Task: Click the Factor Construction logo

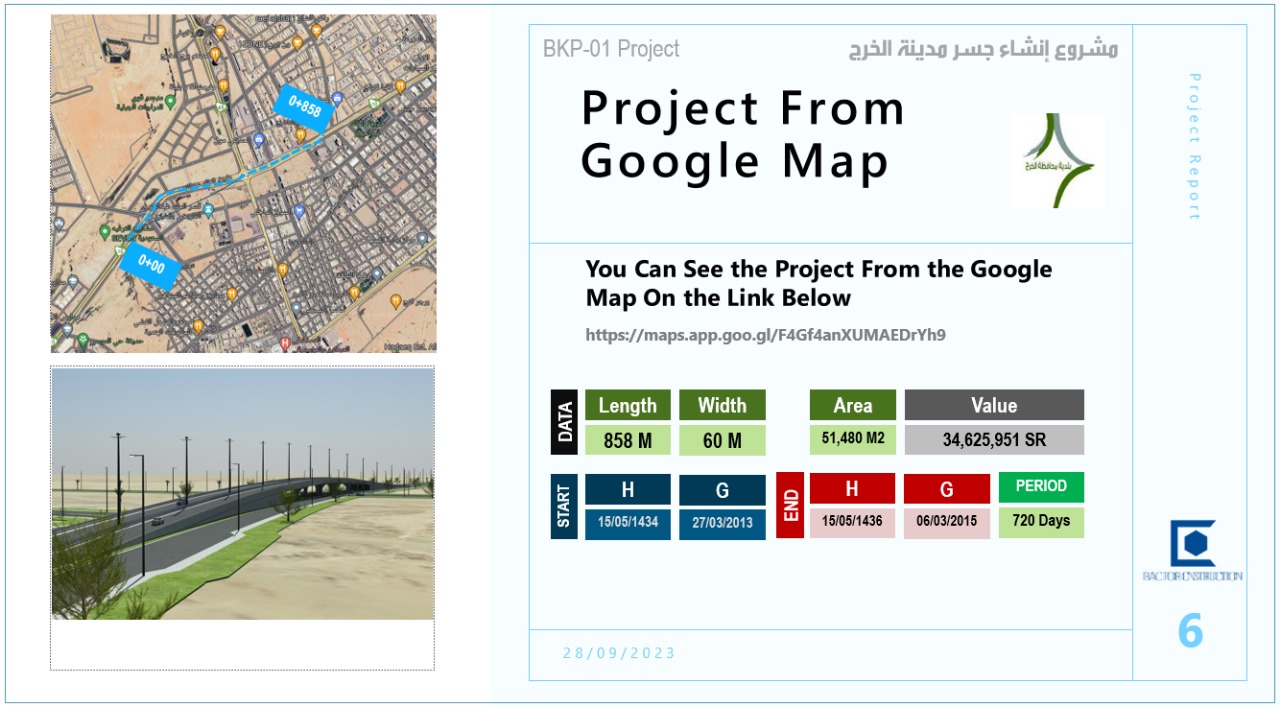Action: [x=1192, y=550]
